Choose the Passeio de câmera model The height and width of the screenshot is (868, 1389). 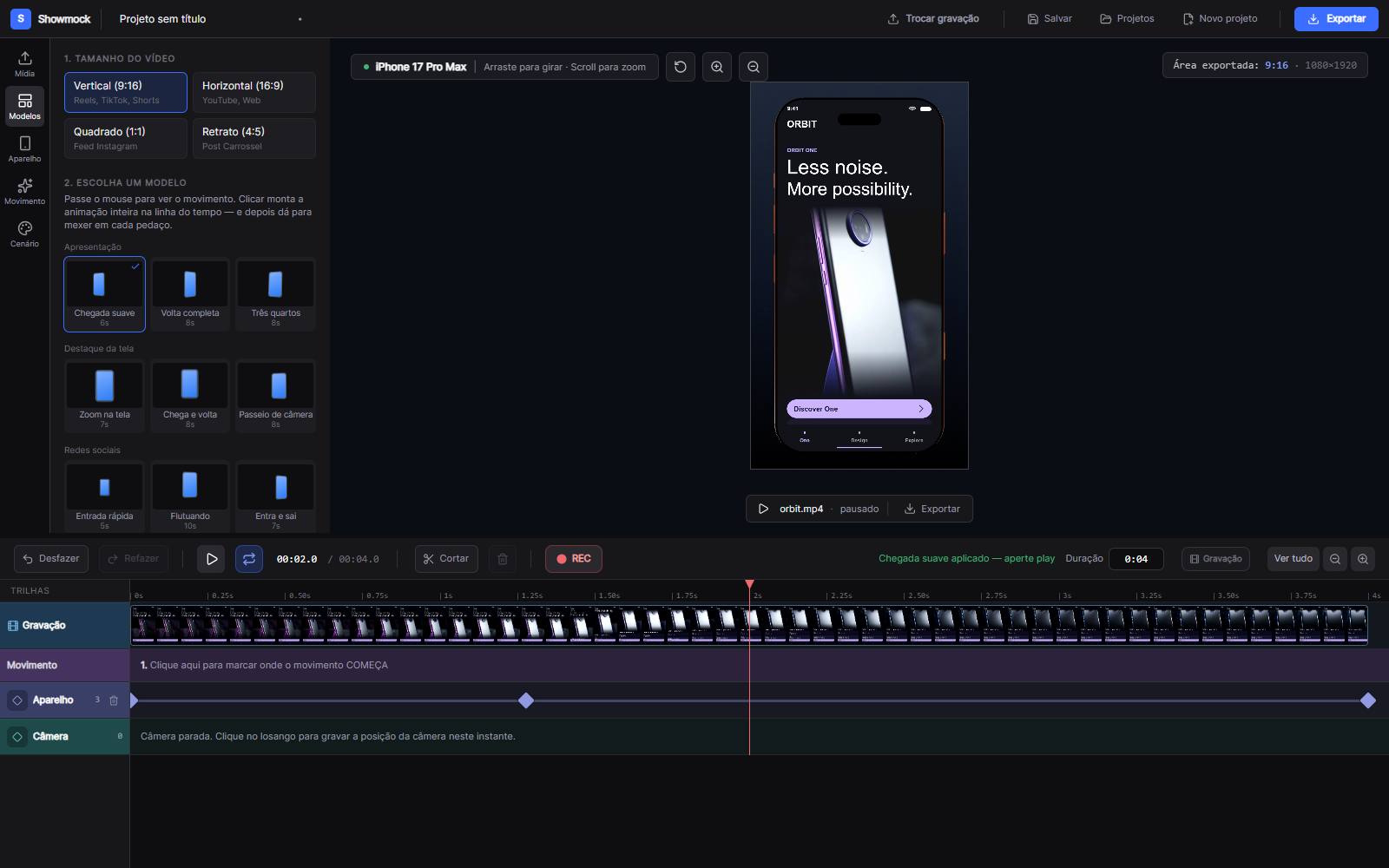tap(276, 396)
